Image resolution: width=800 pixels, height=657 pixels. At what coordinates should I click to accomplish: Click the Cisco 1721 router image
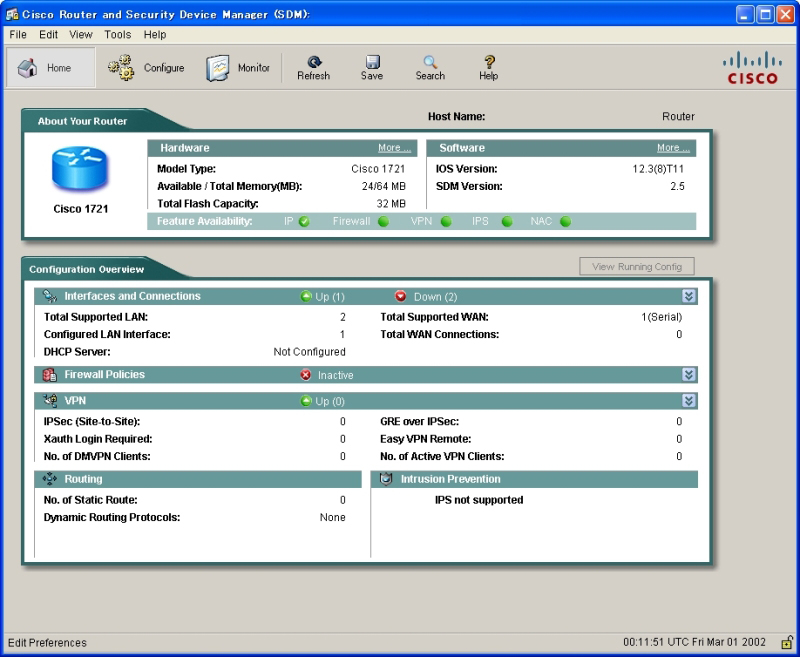click(80, 171)
